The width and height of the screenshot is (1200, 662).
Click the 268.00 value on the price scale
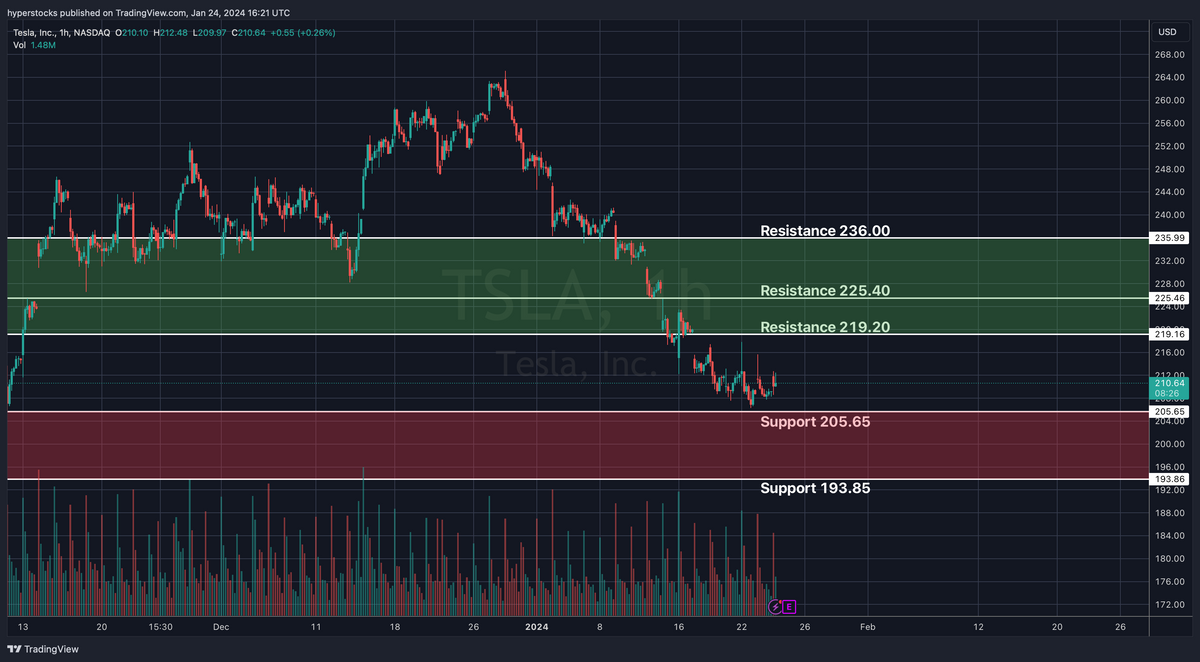point(1169,56)
